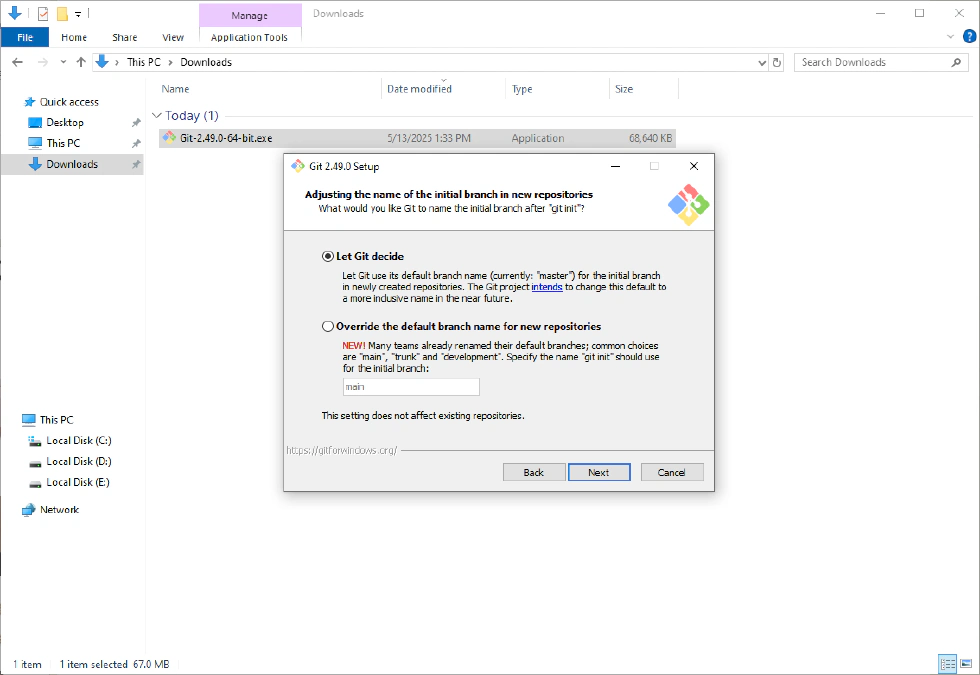
Task: Click the New Folder icon in title bar
Action: 62,14
